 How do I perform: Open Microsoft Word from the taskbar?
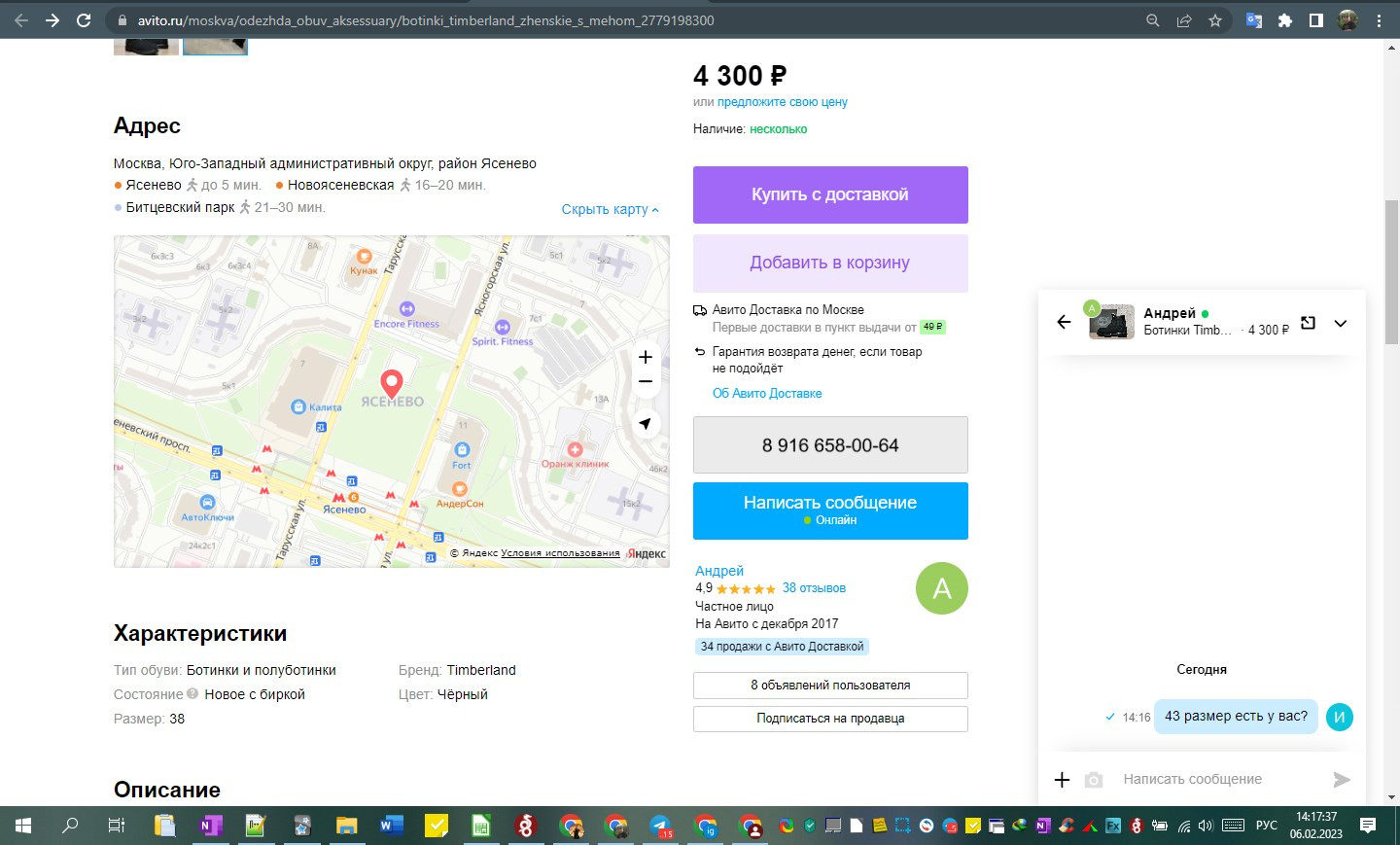pyautogui.click(x=391, y=826)
